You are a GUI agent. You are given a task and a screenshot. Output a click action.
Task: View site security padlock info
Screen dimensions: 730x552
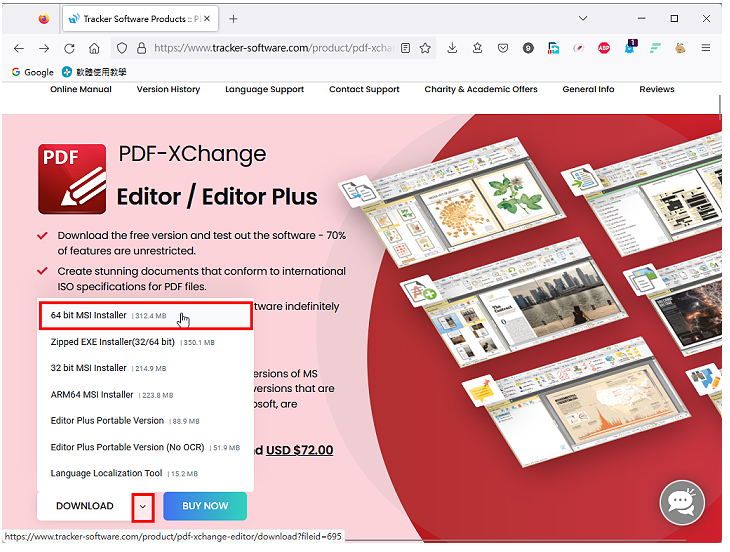(142, 48)
